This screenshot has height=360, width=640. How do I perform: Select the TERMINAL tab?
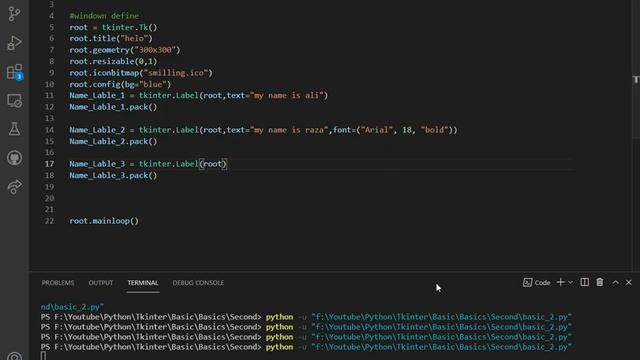coord(143,282)
